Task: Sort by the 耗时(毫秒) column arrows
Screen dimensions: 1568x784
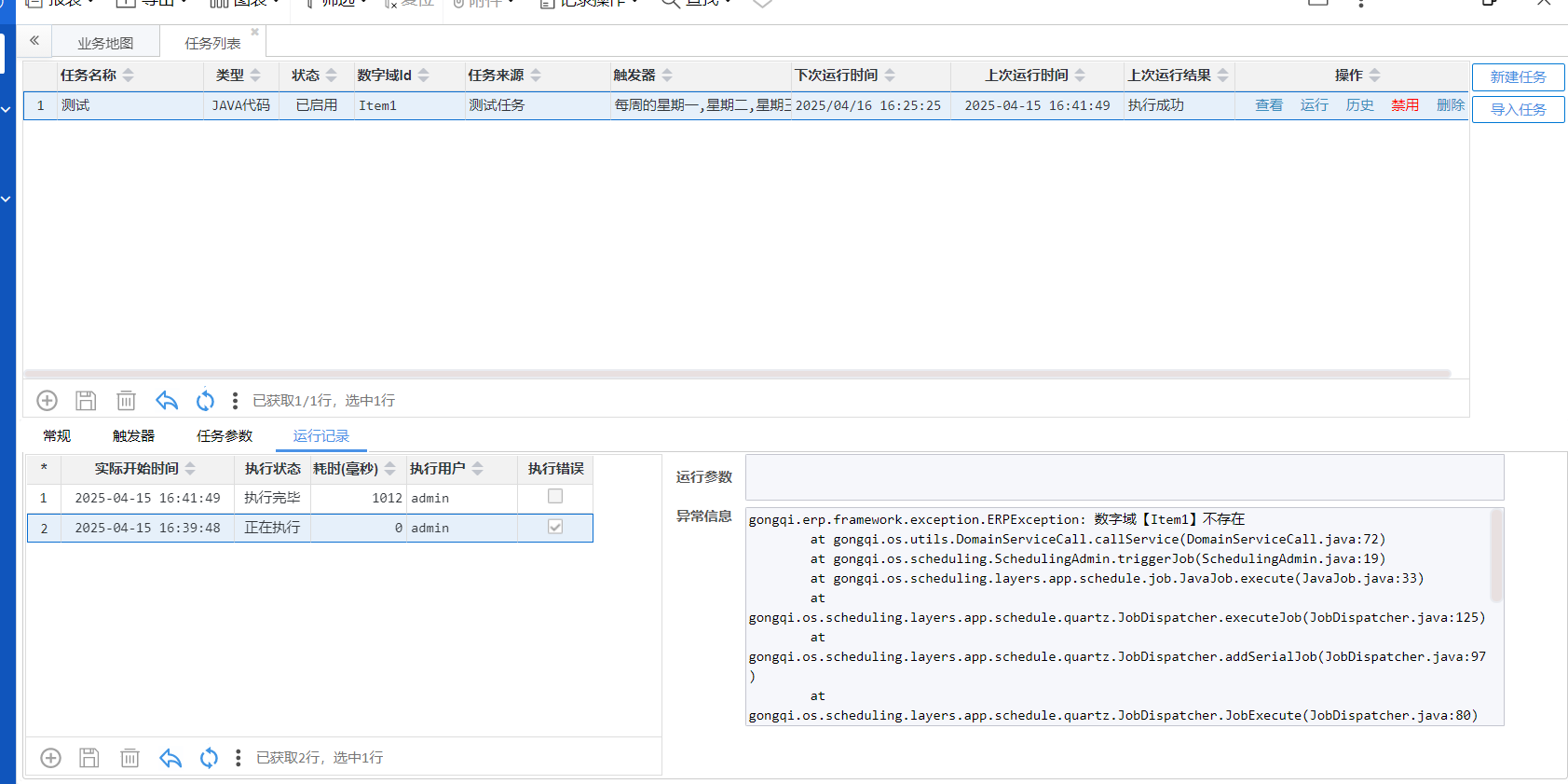Action: point(390,469)
